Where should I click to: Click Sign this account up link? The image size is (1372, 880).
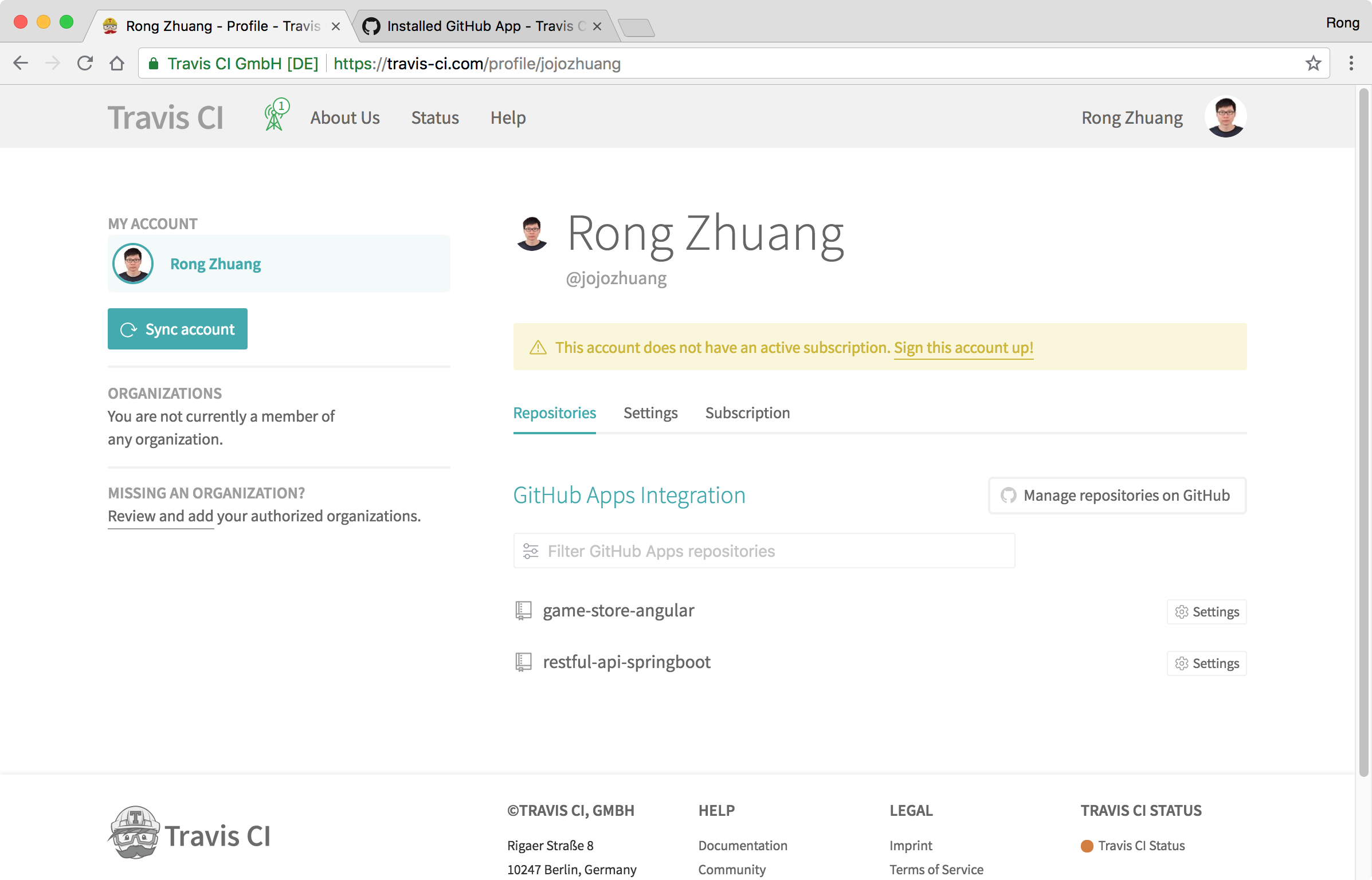(x=963, y=348)
